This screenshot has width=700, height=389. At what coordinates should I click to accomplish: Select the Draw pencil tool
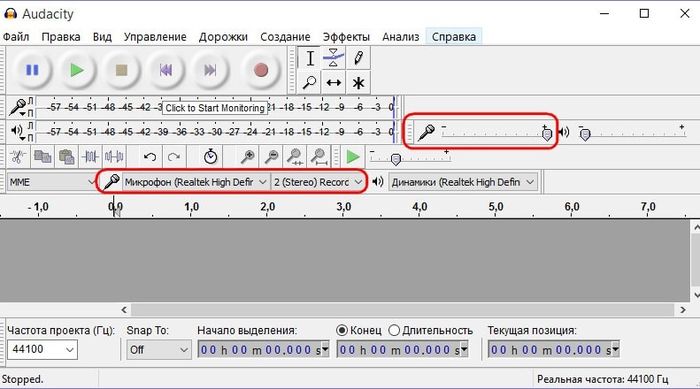[358, 59]
